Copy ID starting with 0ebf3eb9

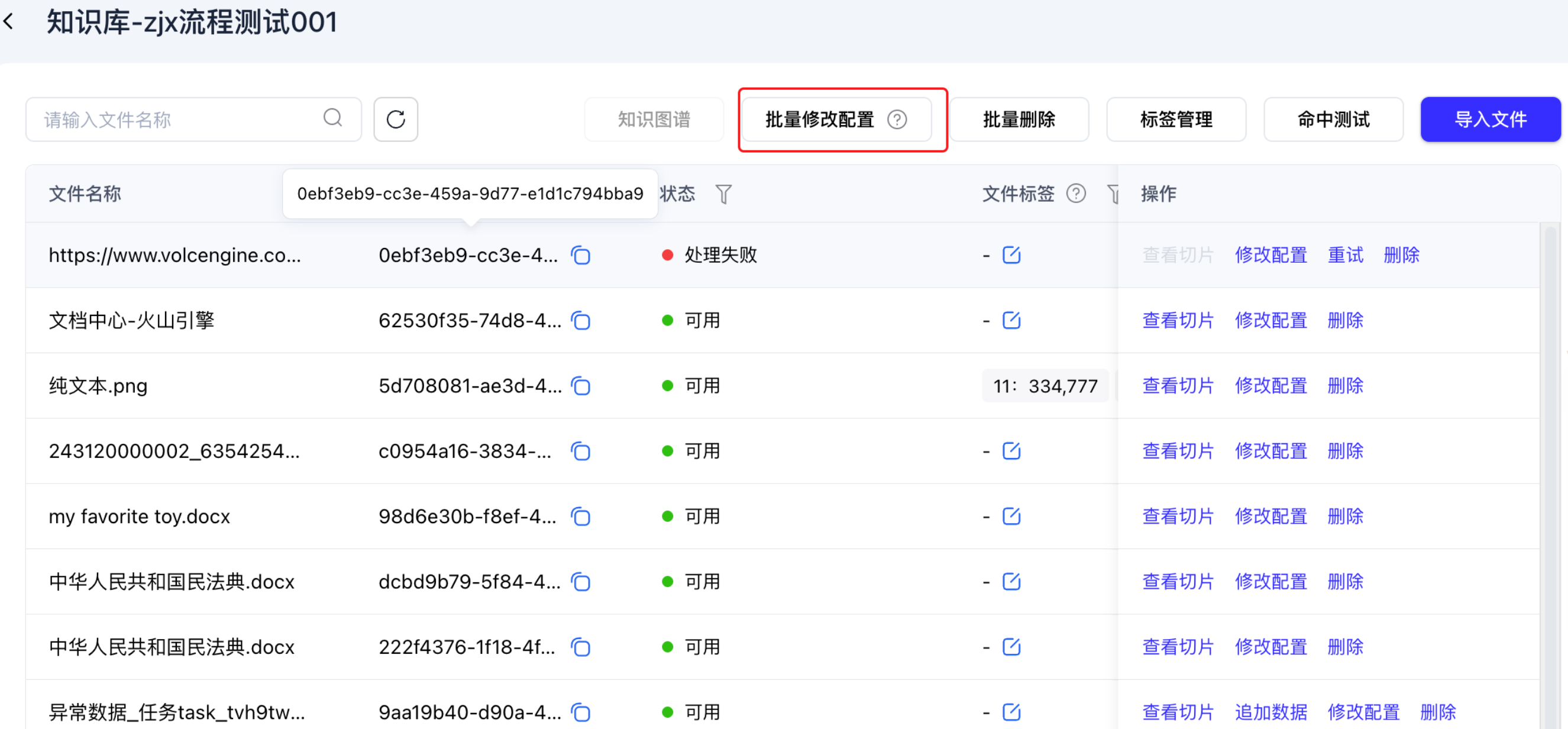pos(581,255)
